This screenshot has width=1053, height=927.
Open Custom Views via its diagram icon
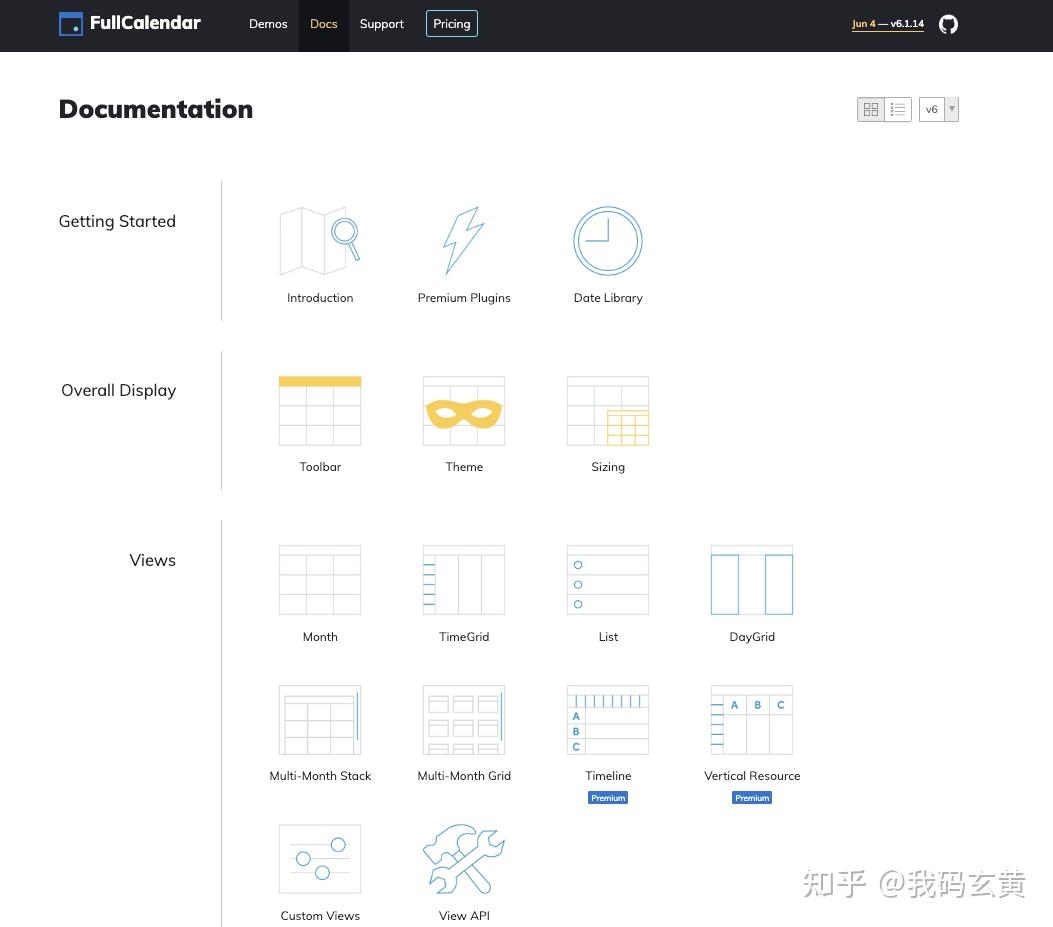(320, 858)
